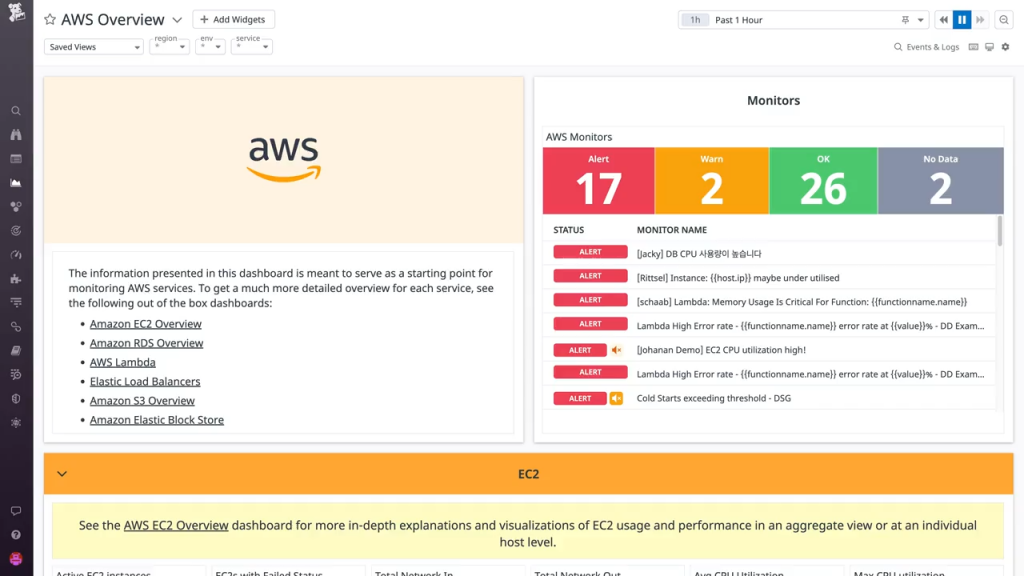Click the zoom-out magnifier icon
The image size is (1024, 576).
(x=1003, y=19)
